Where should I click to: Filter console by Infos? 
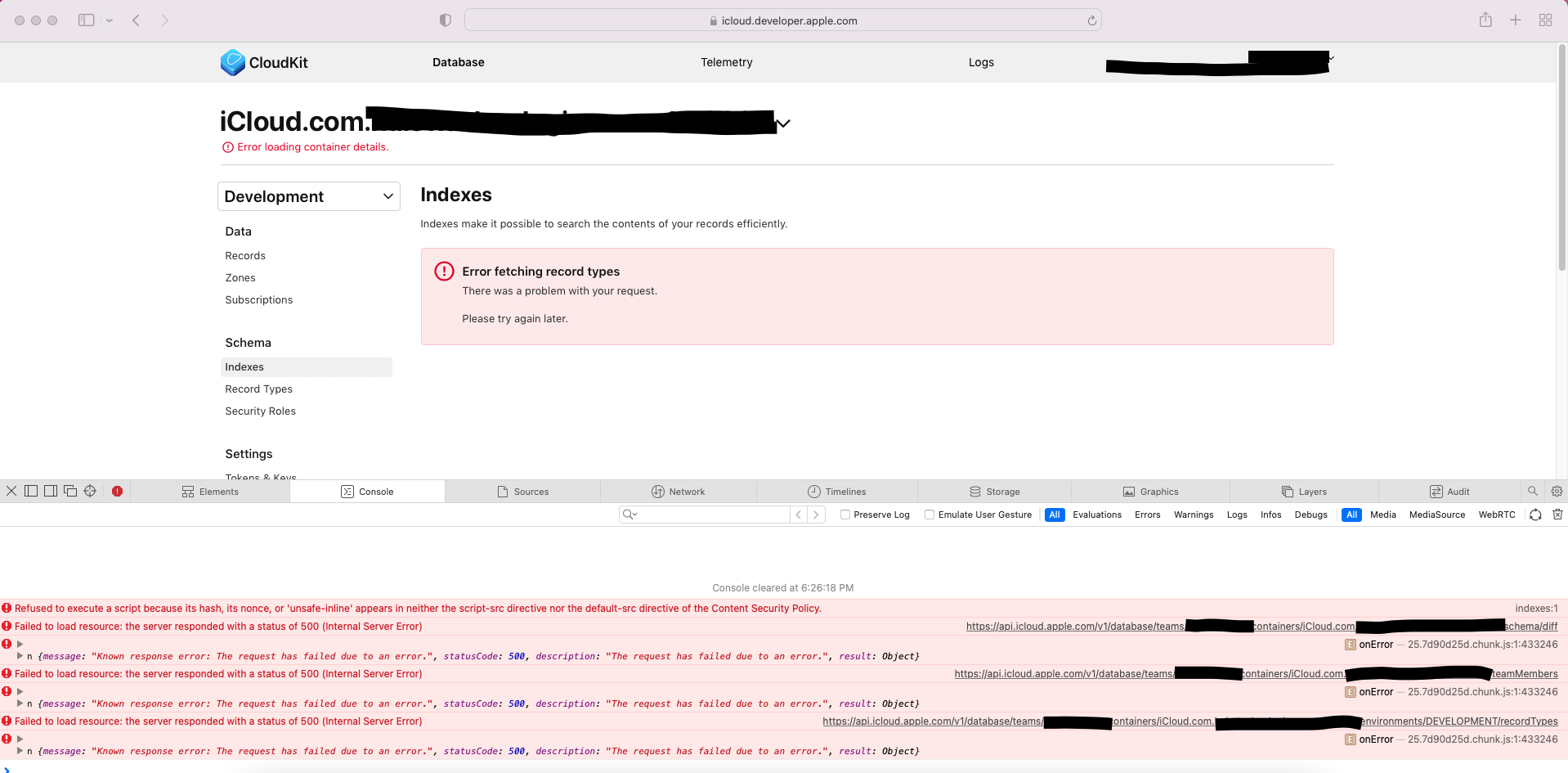coord(1271,515)
